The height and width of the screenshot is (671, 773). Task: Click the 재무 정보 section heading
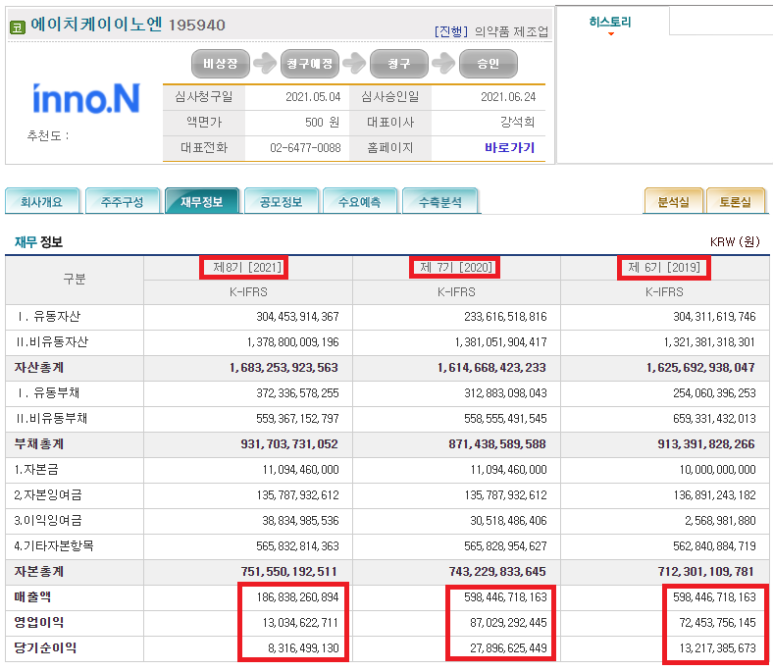[x=38, y=242]
